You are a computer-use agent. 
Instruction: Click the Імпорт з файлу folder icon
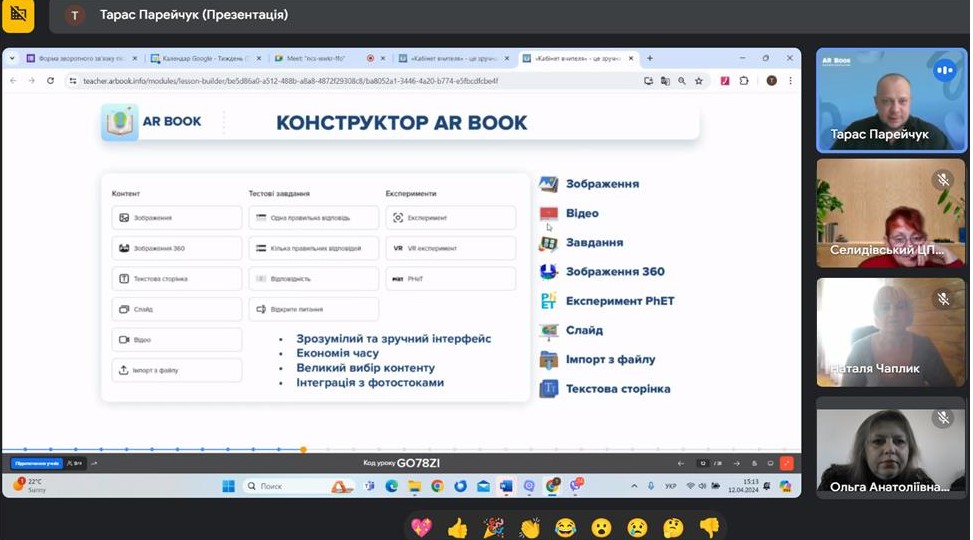pos(549,359)
